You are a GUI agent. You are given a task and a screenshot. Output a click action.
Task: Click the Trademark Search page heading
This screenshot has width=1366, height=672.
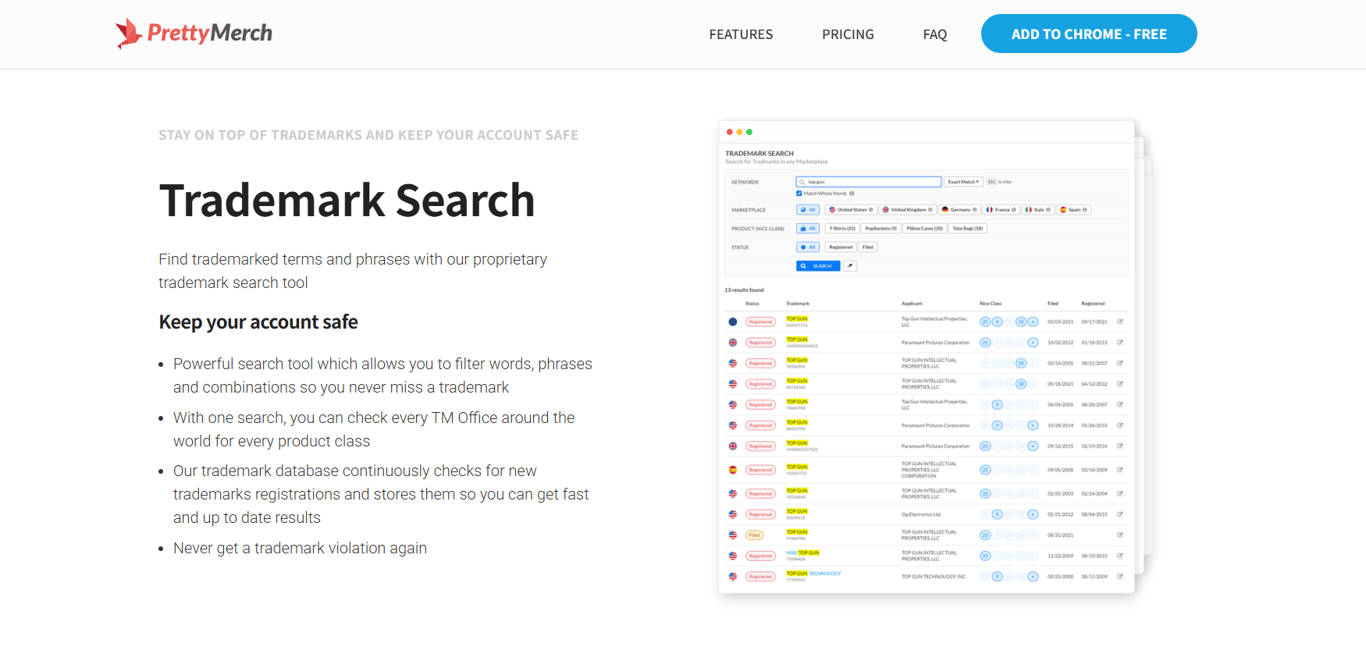347,200
